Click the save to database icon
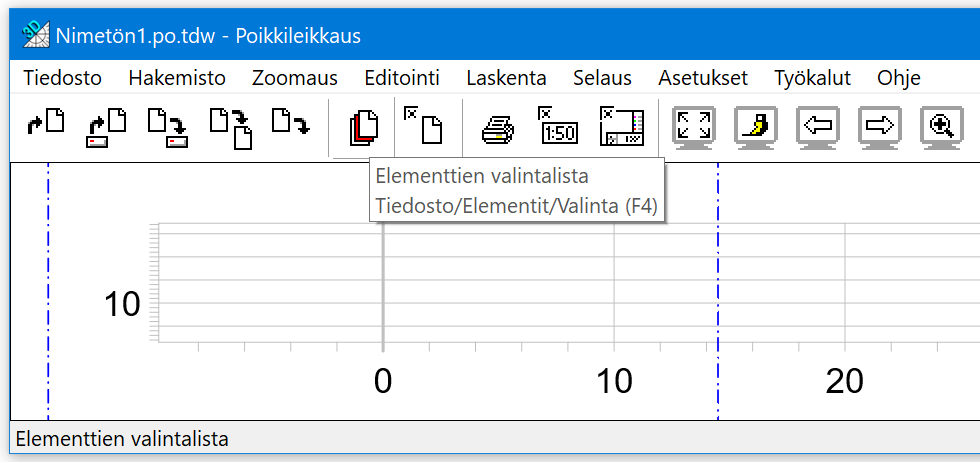The width and height of the screenshot is (980, 462). tap(167, 127)
